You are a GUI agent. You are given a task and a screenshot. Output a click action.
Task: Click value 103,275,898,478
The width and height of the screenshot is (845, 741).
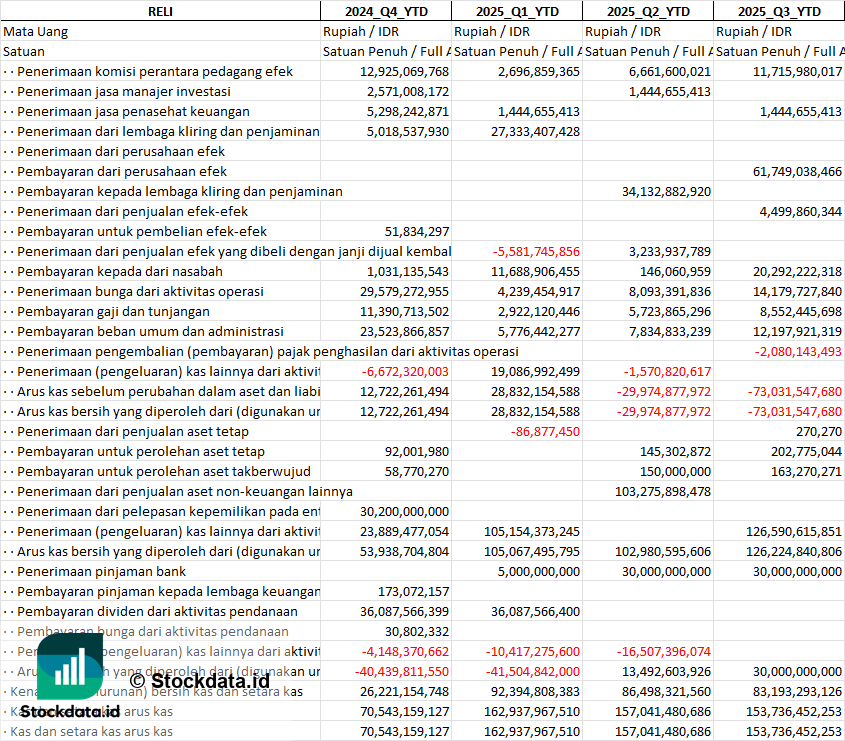663,491
